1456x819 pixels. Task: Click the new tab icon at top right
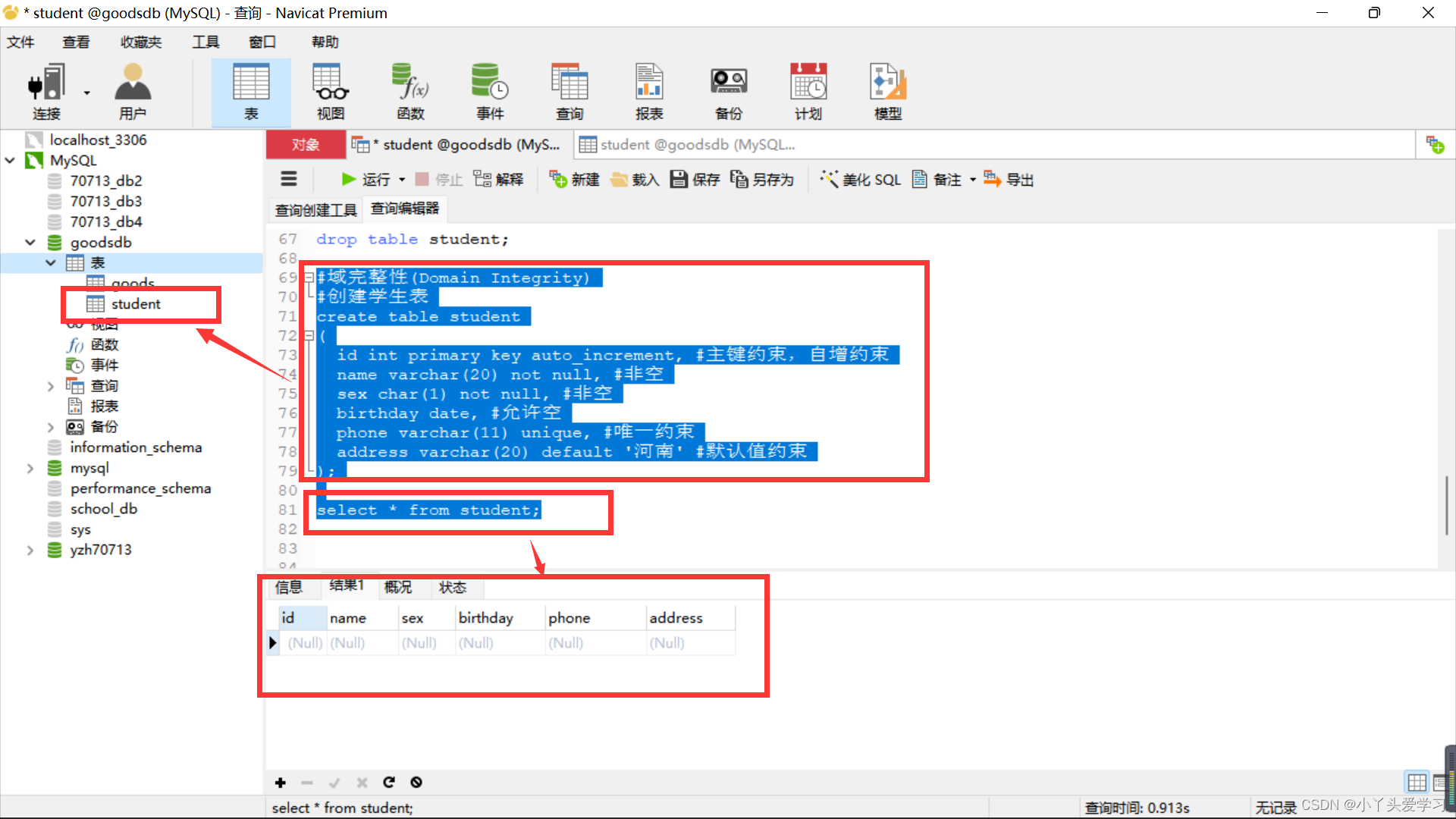coord(1435,144)
